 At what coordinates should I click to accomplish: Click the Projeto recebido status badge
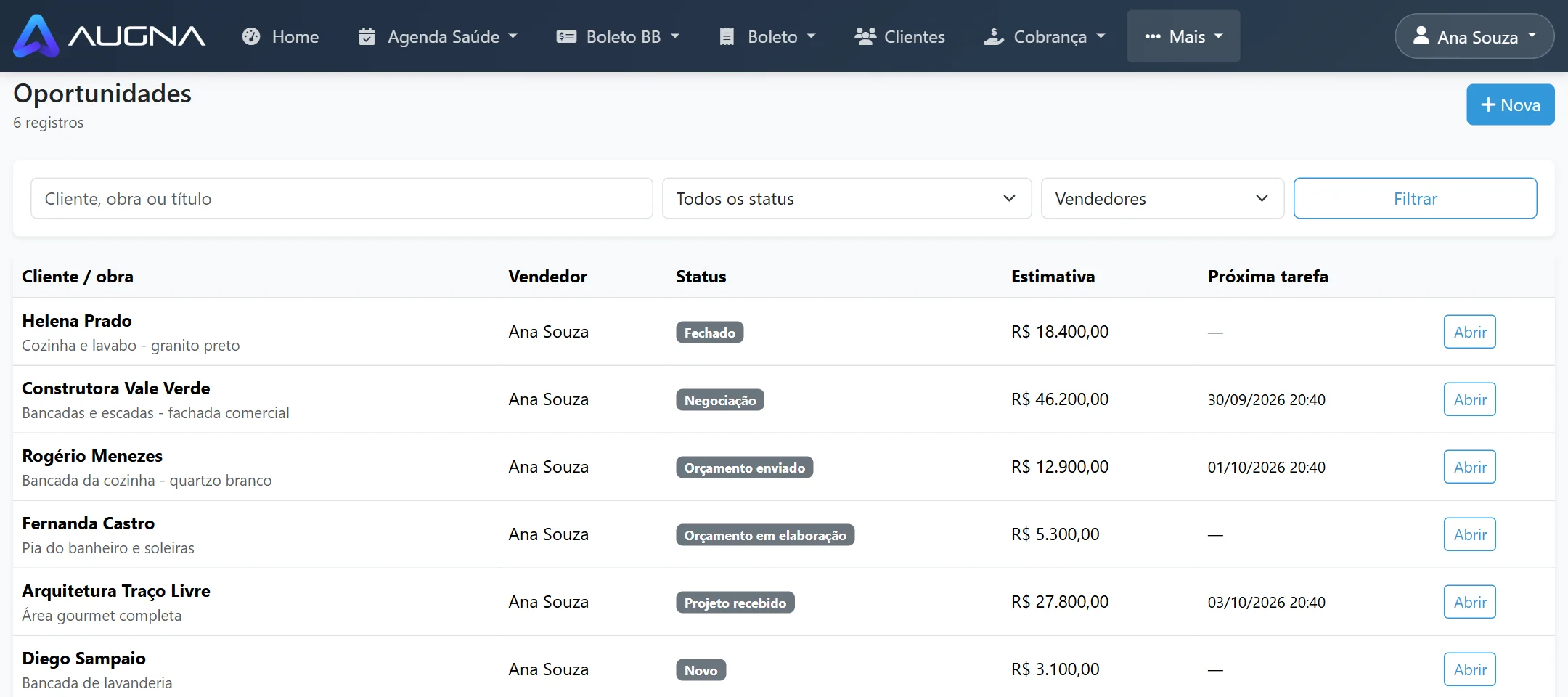pyautogui.click(x=735, y=603)
